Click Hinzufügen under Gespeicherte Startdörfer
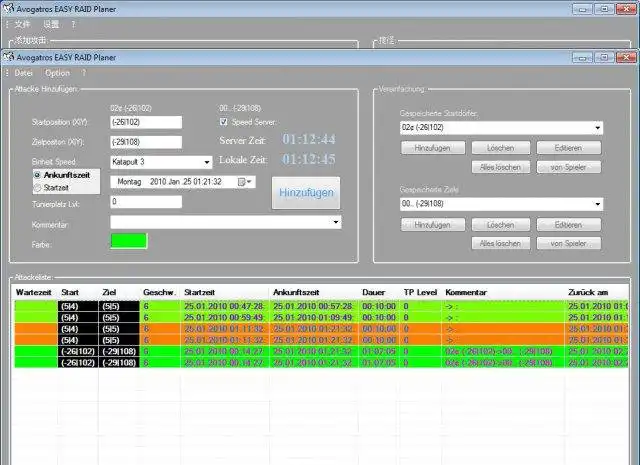This screenshot has width=640, height=465. (433, 148)
